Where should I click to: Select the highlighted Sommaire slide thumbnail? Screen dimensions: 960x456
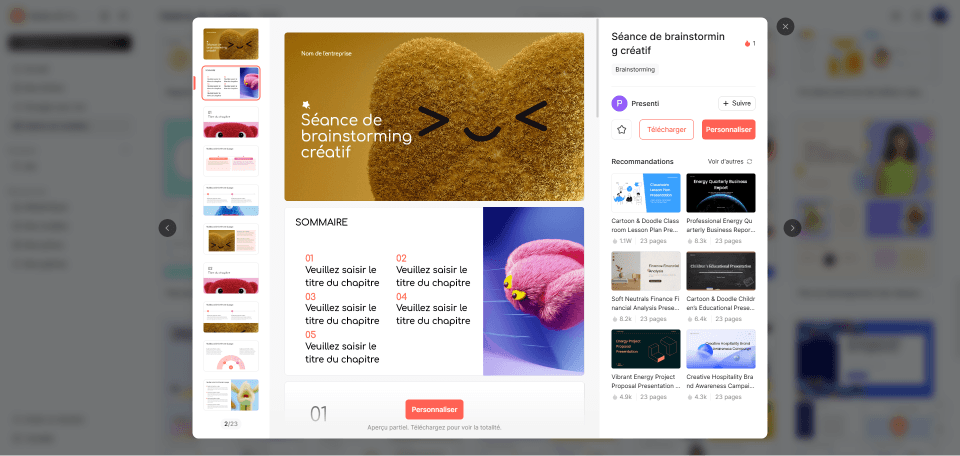231,83
